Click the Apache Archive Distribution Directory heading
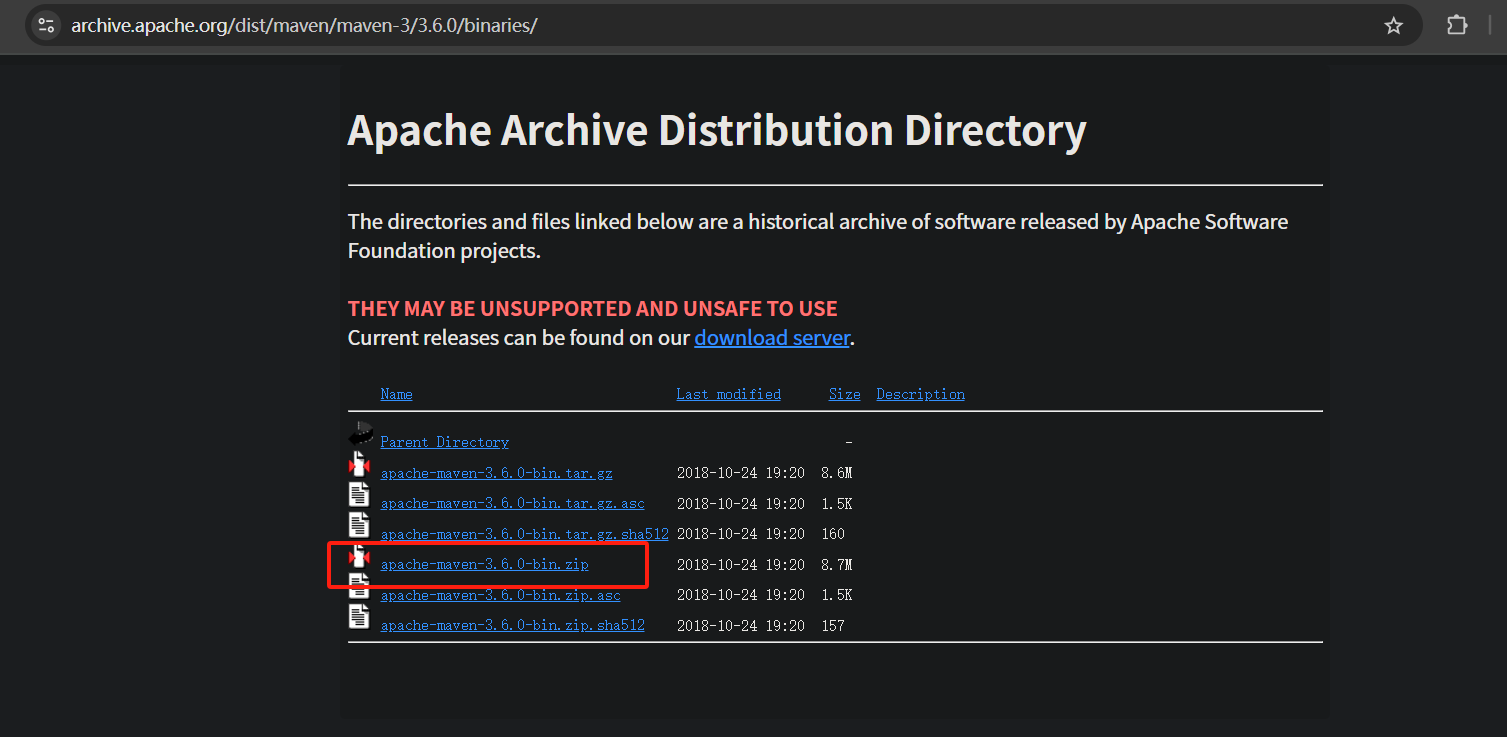Image resolution: width=1507 pixels, height=737 pixels. click(716, 131)
